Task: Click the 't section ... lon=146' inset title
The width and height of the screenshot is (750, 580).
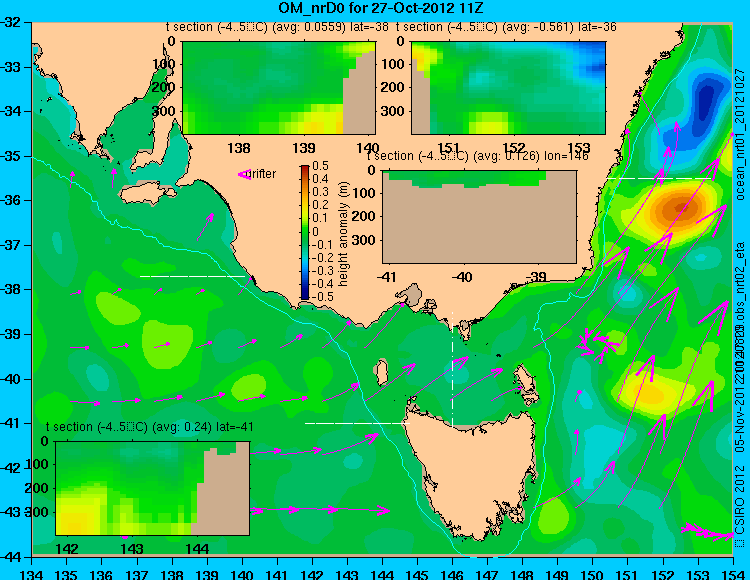Action: (x=478, y=156)
